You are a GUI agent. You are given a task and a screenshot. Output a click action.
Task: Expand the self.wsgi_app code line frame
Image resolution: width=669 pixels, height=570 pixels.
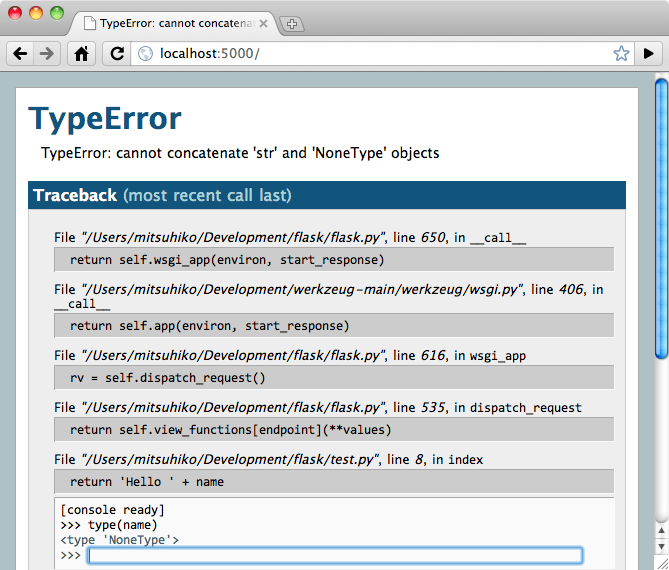[334, 260]
